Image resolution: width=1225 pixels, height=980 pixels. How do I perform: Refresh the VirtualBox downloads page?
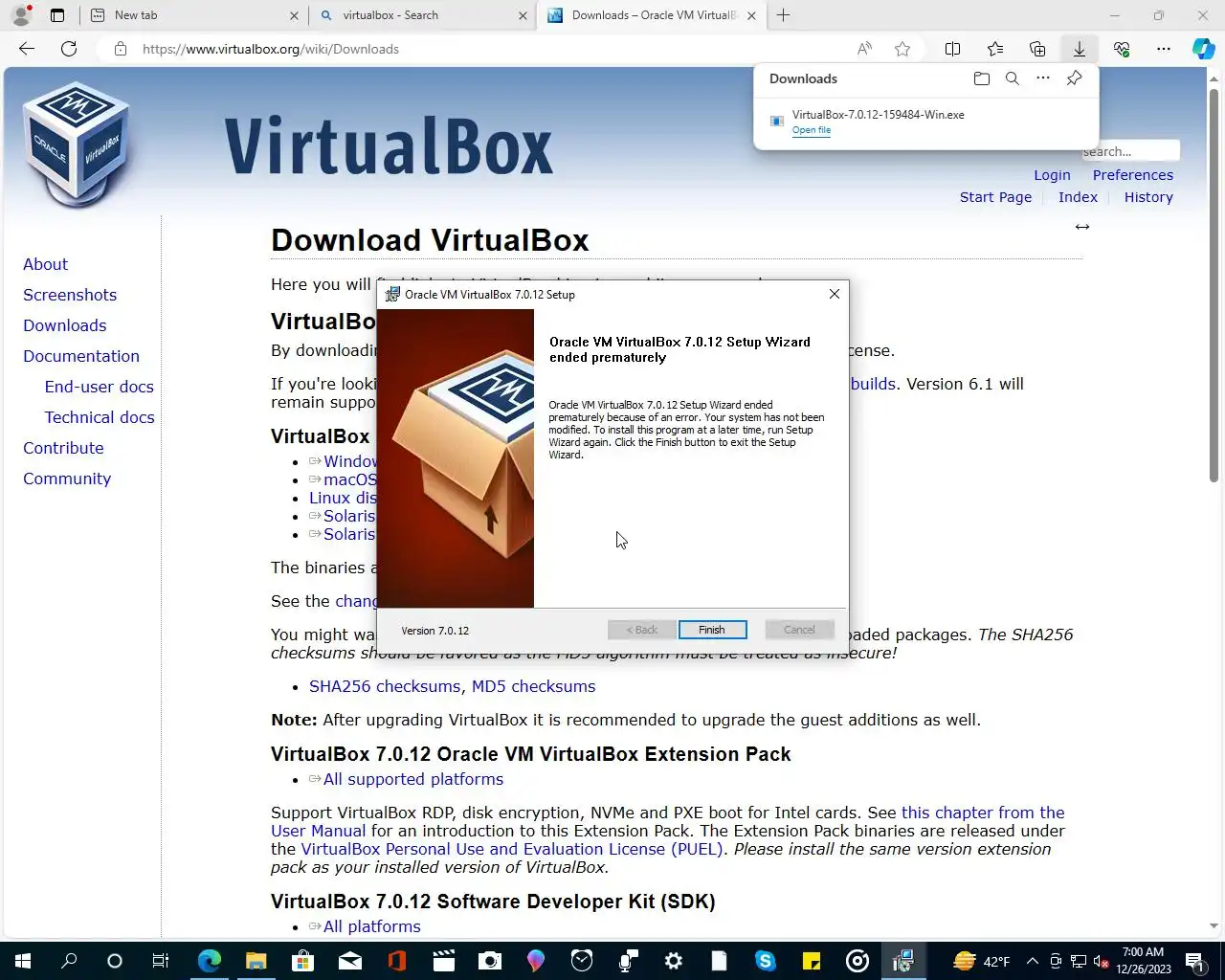click(x=69, y=49)
